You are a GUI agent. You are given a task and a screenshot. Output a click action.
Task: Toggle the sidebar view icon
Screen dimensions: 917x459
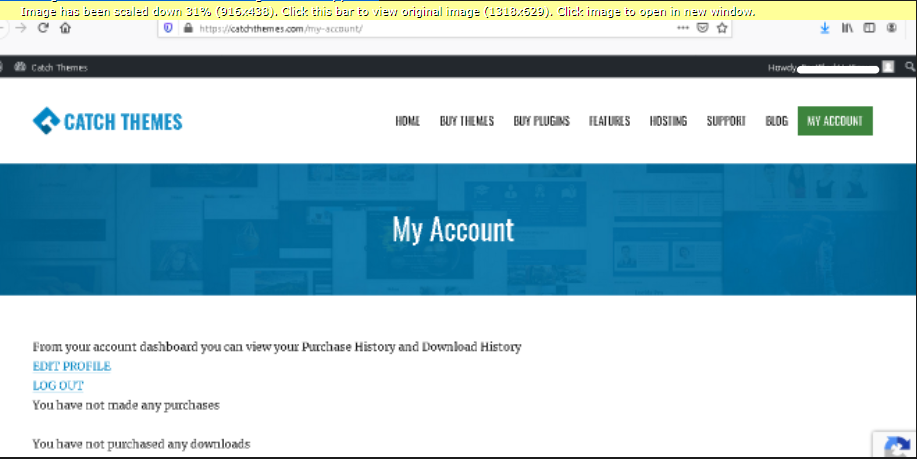point(870,28)
